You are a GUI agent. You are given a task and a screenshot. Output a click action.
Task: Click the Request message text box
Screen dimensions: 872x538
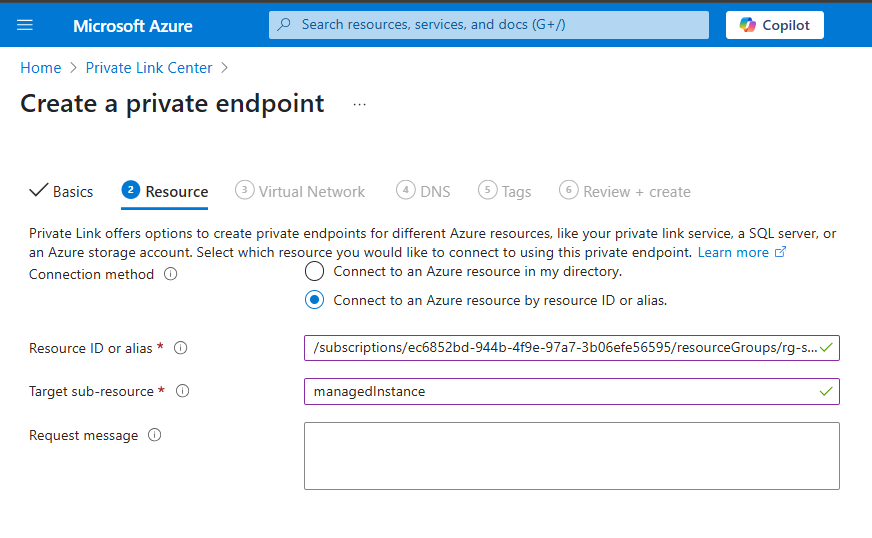click(572, 456)
